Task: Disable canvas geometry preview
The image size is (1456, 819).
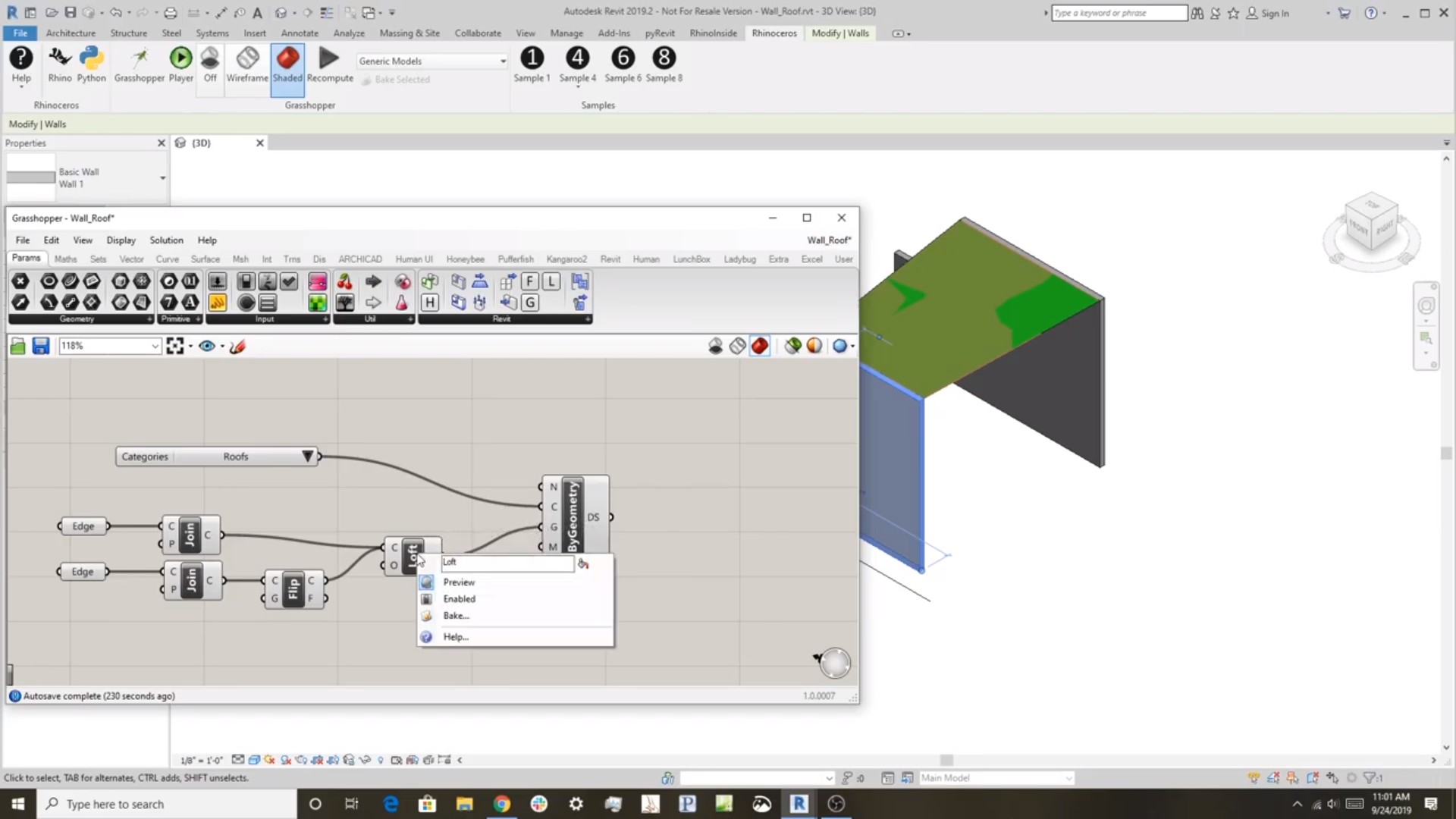Action: click(x=715, y=346)
